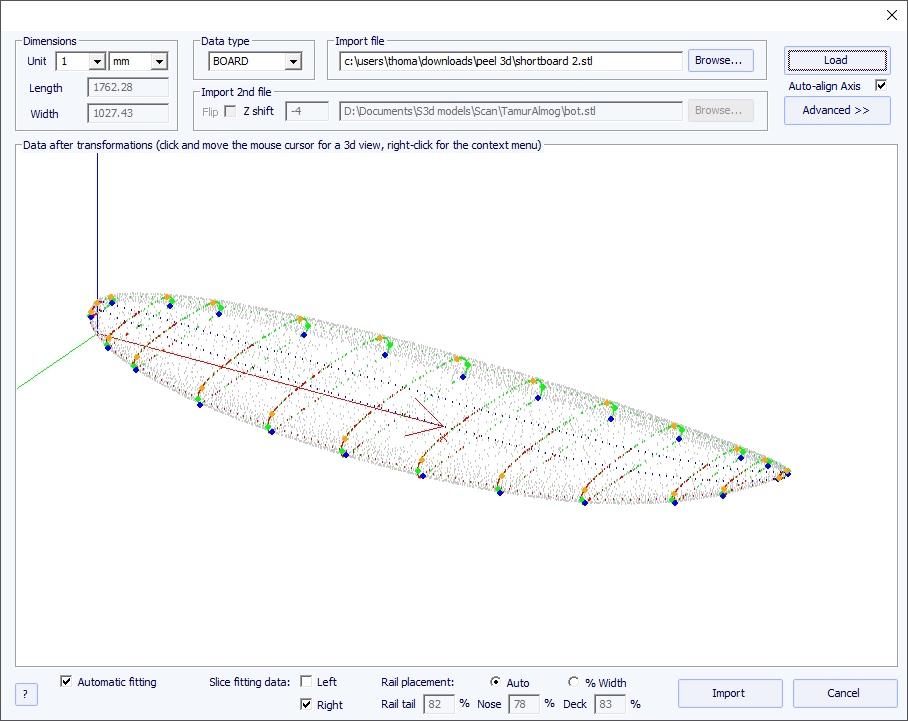Uncheck Right slice fitting data
The image size is (908, 721).
coord(306,705)
